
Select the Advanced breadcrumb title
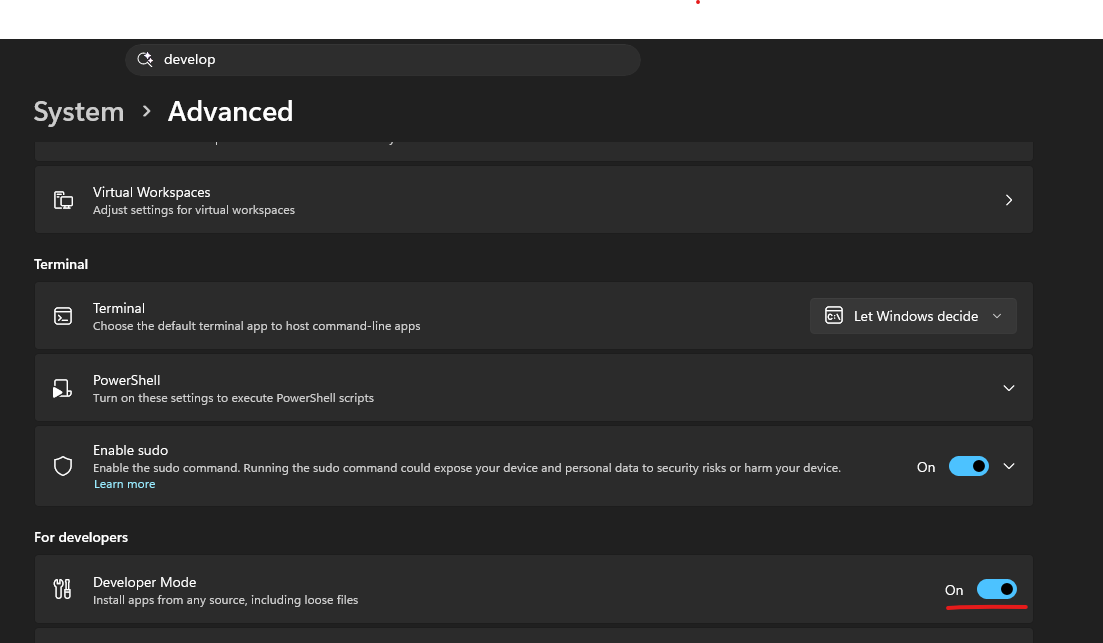[230, 112]
